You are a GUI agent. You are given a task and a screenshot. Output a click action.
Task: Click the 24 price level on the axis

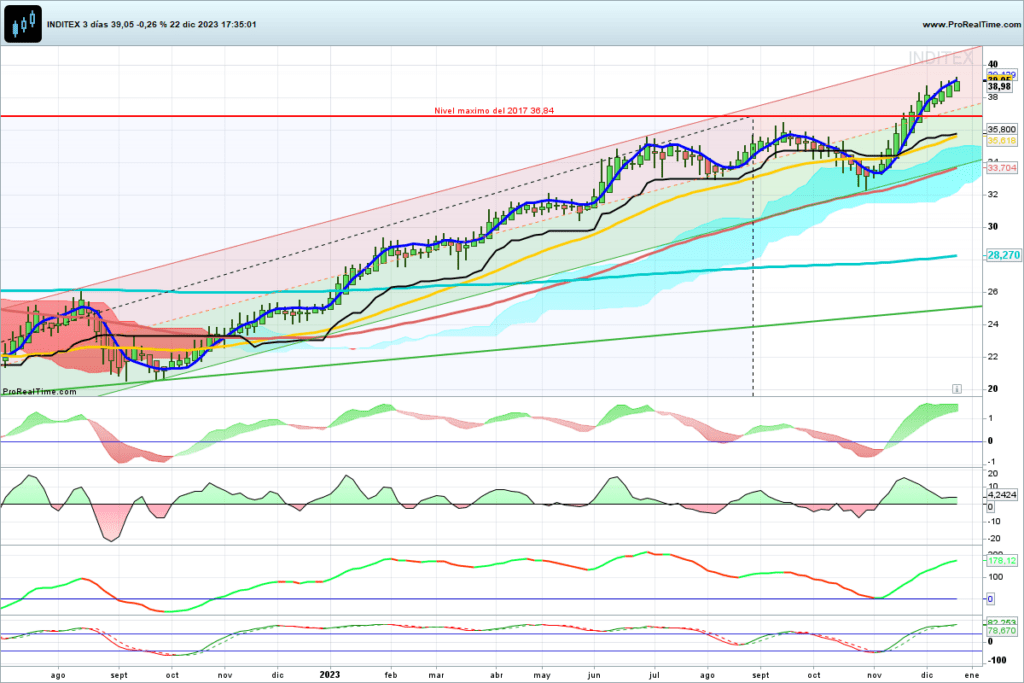coord(993,324)
